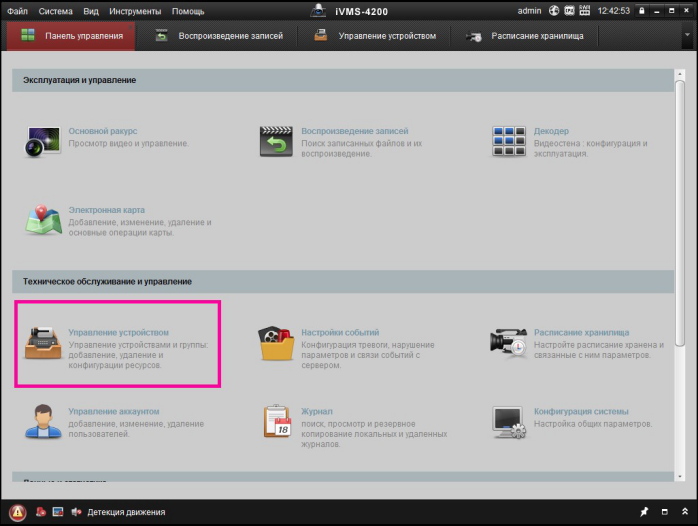698x526 pixels.
Task: Open the Файл menu
Action: click(17, 10)
